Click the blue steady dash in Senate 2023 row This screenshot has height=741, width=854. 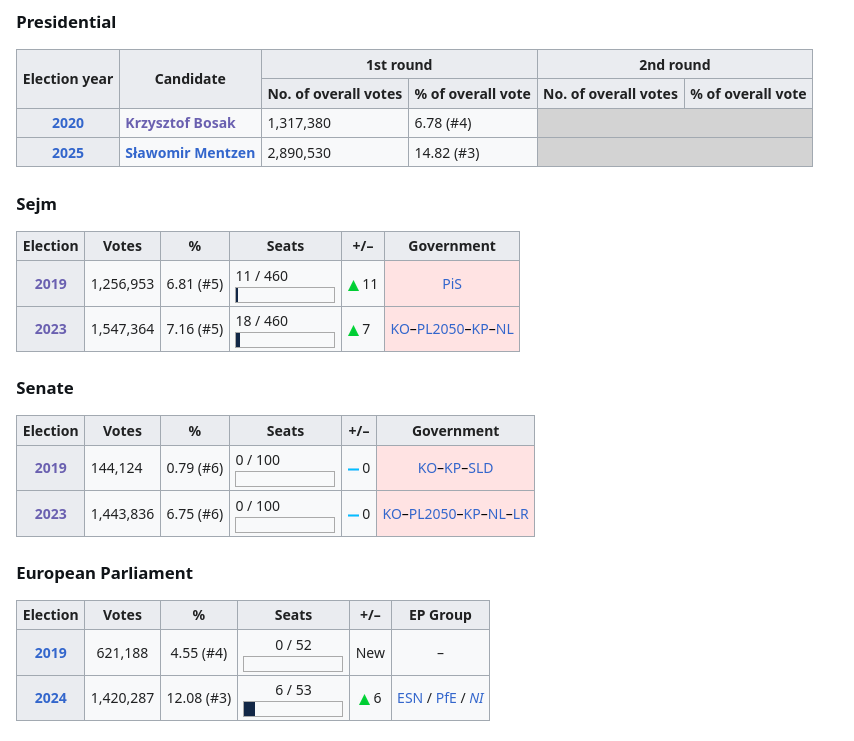click(353, 515)
